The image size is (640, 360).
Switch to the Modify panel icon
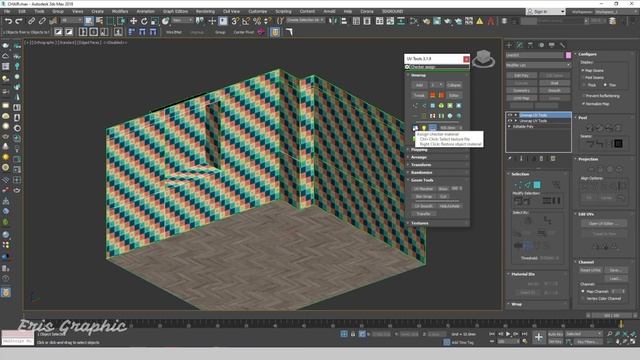pos(520,45)
